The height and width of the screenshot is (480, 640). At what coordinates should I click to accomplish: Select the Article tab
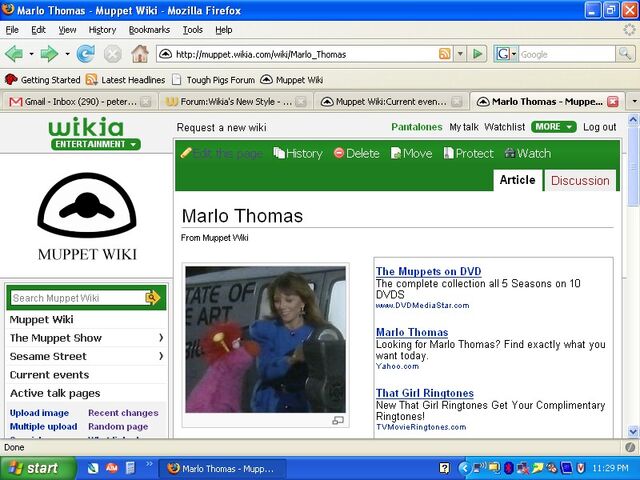click(x=518, y=180)
